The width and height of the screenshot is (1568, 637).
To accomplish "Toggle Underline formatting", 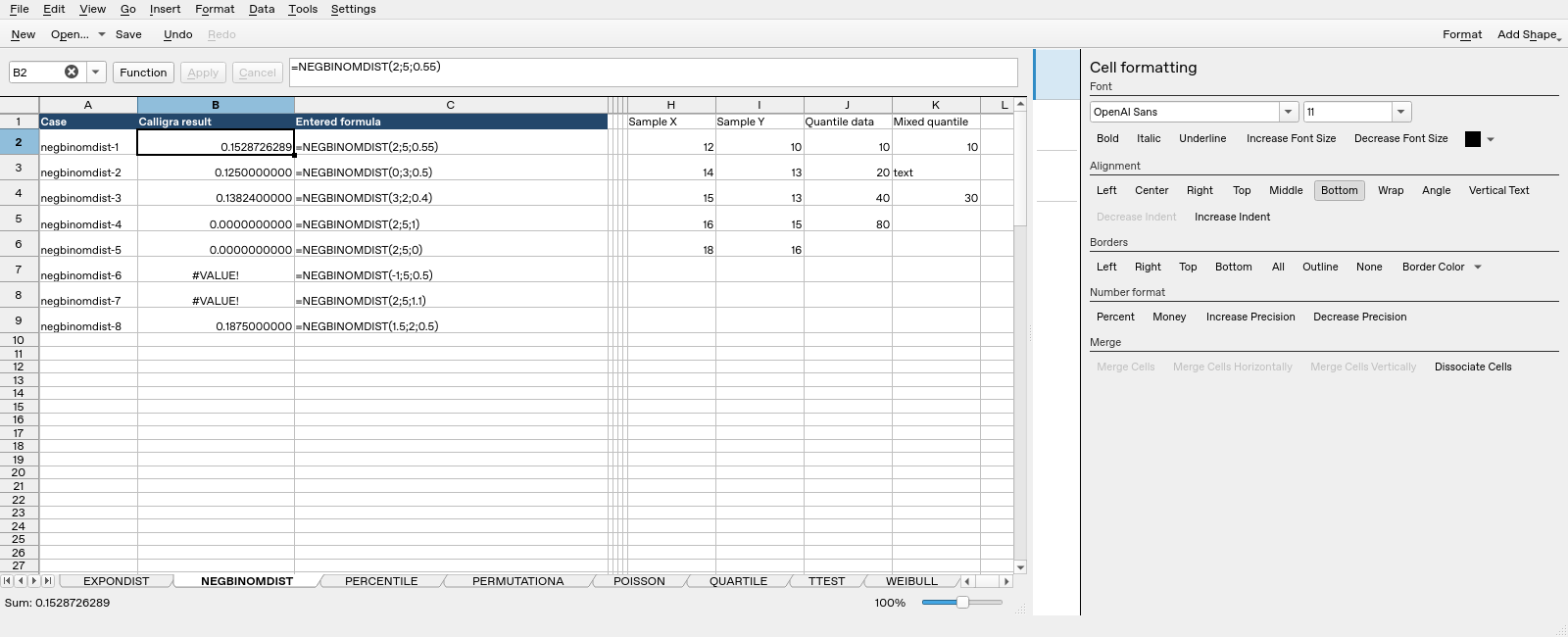I will pyautogui.click(x=1202, y=138).
